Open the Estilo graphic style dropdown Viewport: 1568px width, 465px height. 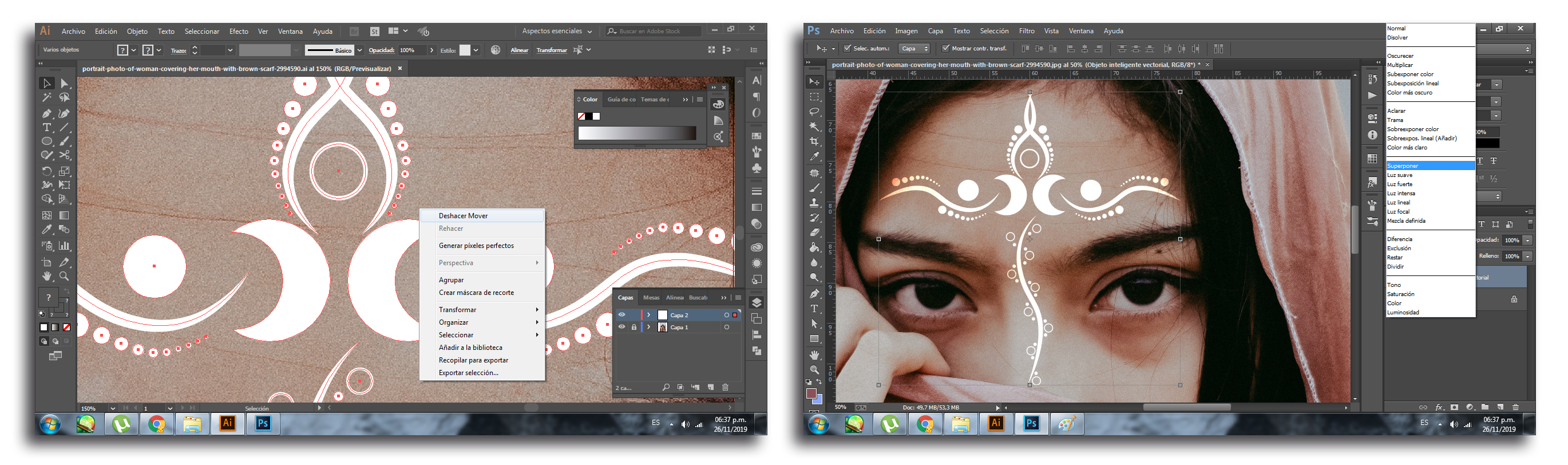(476, 50)
